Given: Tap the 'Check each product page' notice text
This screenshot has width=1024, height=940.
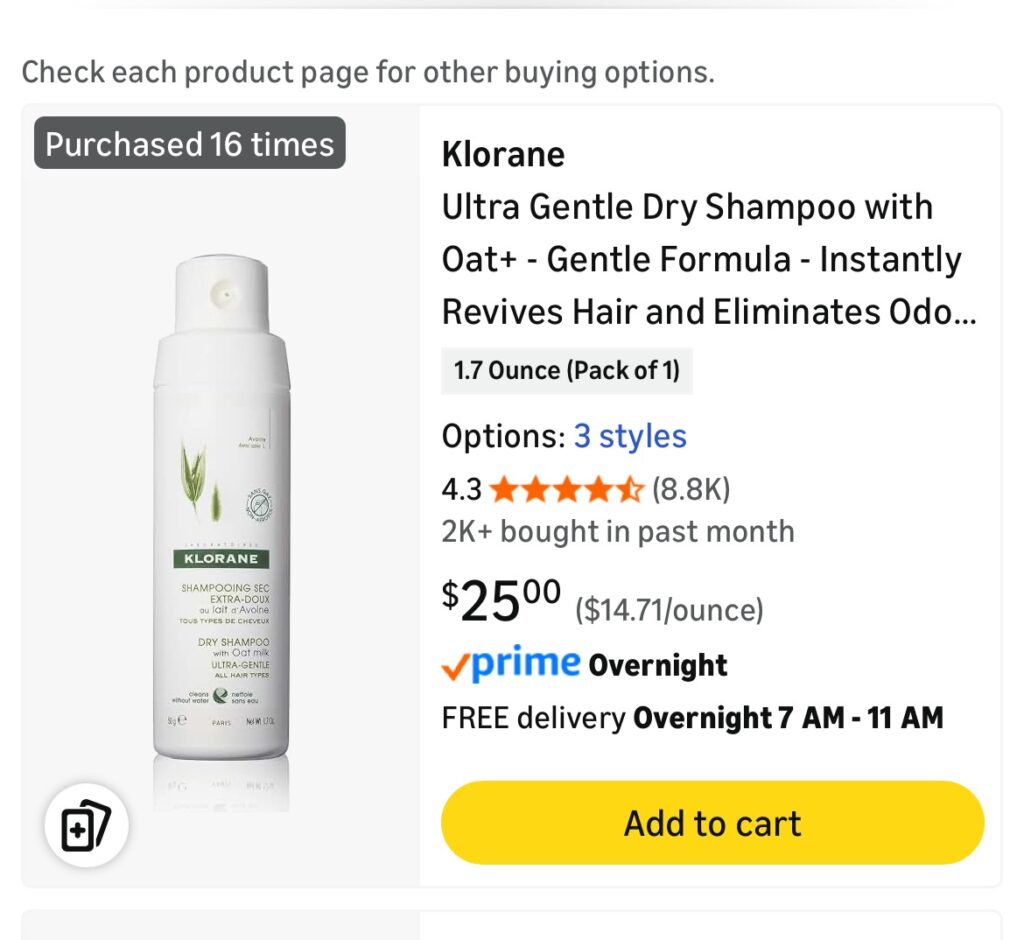Looking at the screenshot, I should click(x=368, y=72).
